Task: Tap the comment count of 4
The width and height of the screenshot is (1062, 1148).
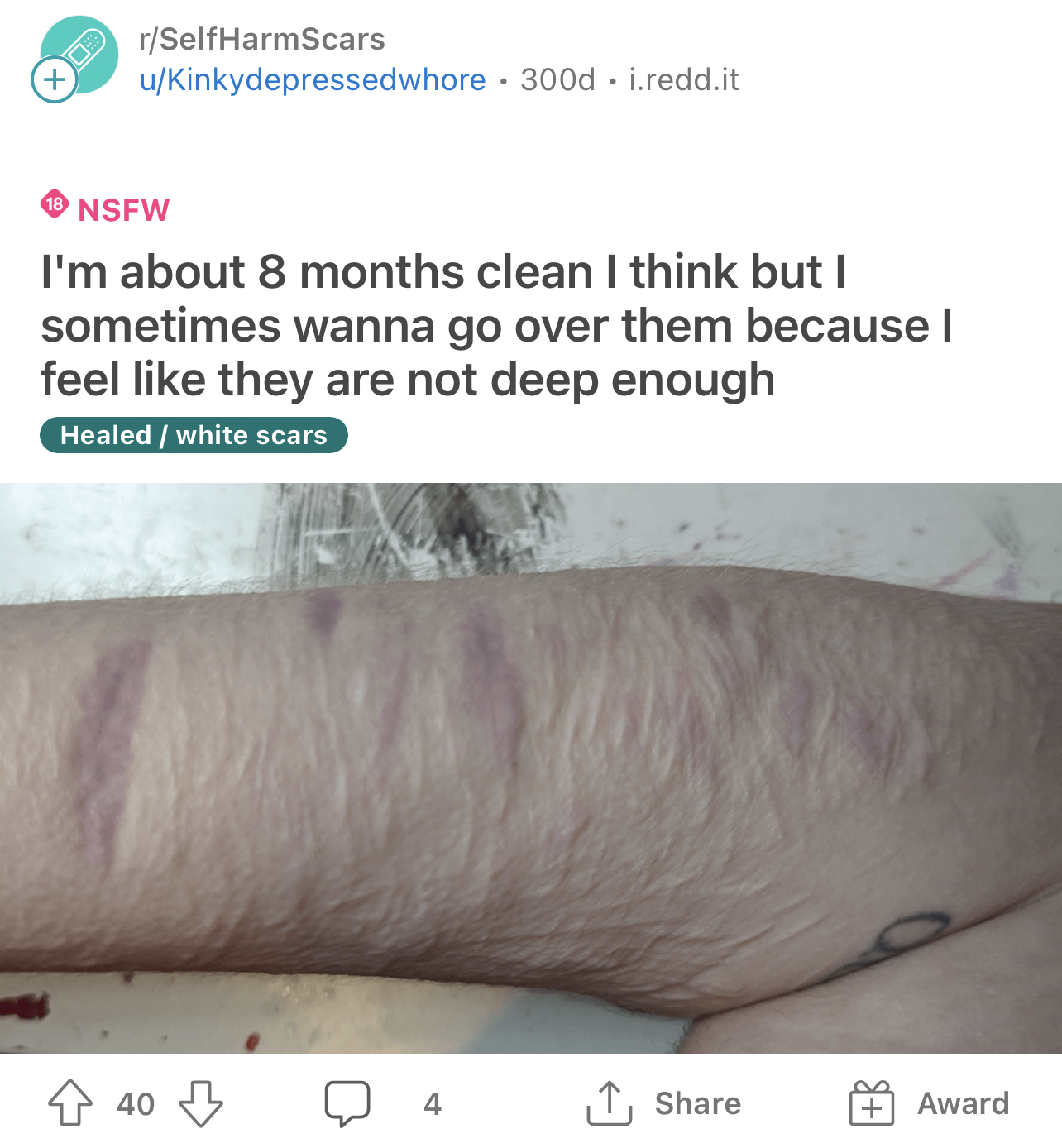Action: (433, 1104)
